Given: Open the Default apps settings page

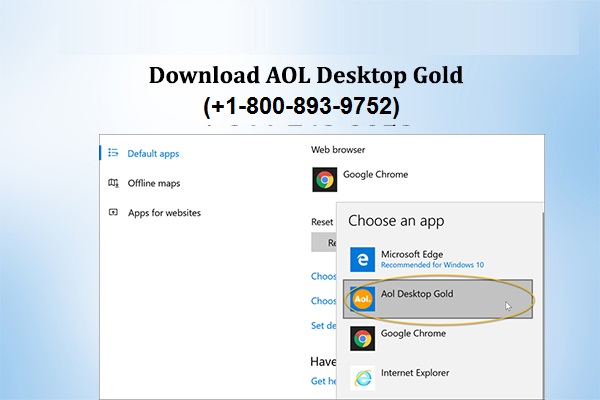Looking at the screenshot, I should (x=153, y=153).
